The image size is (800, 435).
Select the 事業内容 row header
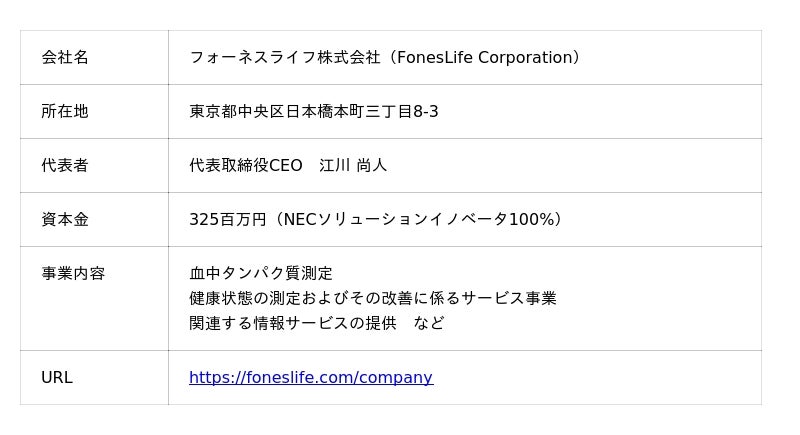(73, 274)
